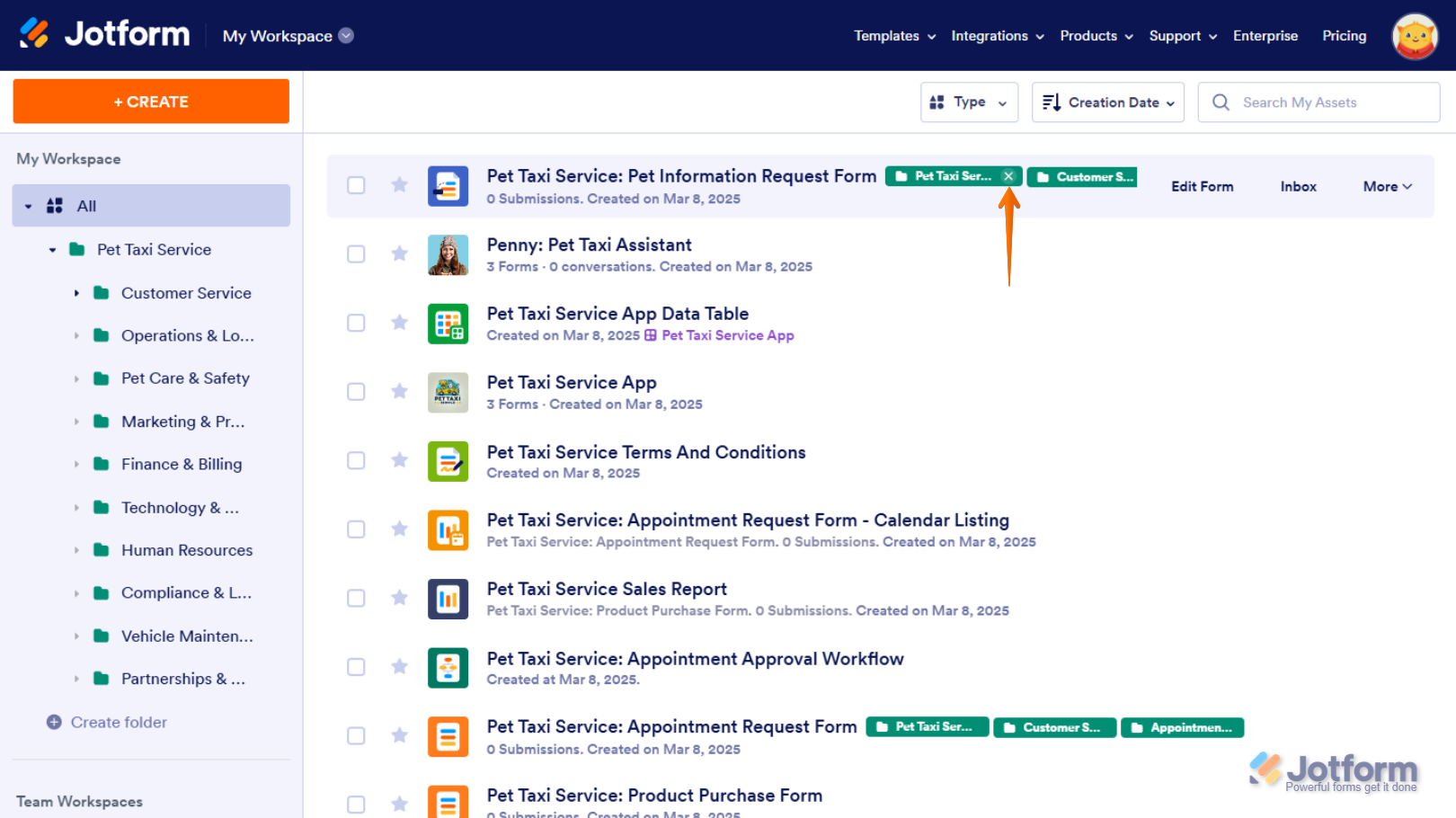Star the Pet Taxi Service App

[x=400, y=391]
